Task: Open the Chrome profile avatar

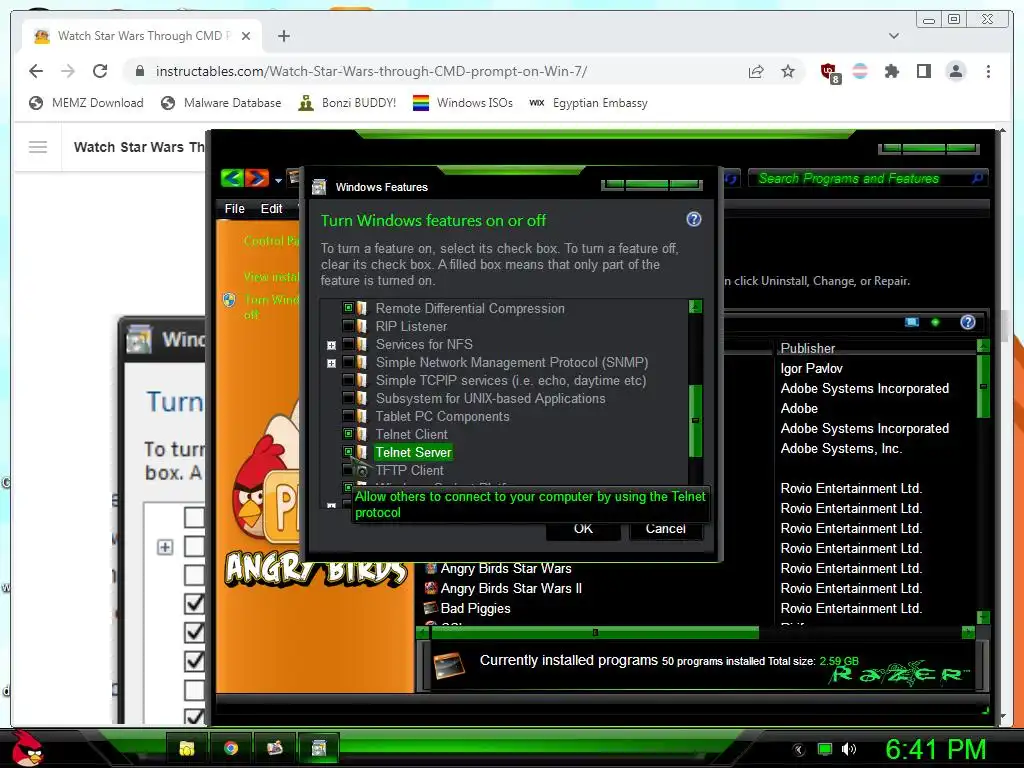Action: (955, 71)
